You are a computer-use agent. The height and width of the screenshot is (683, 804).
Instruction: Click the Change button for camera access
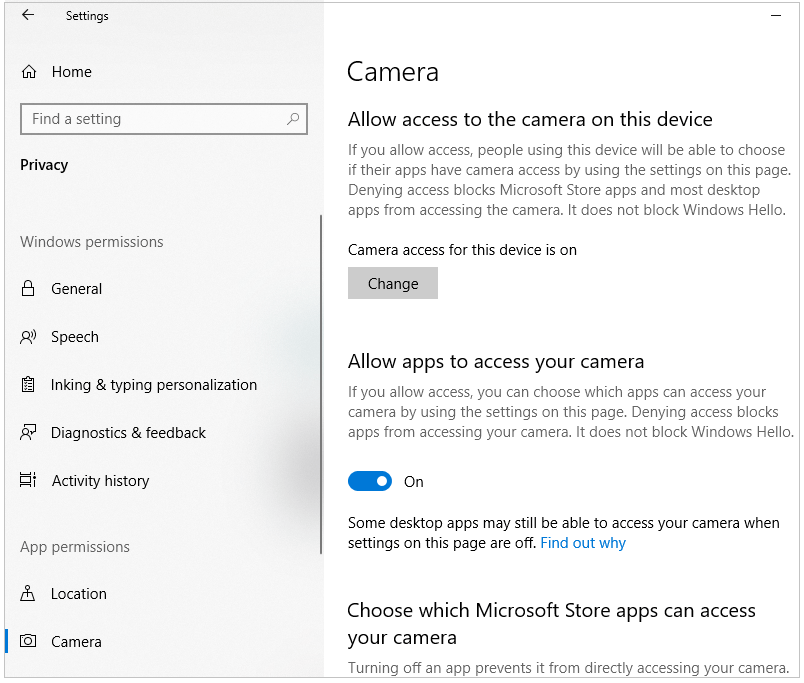392,283
